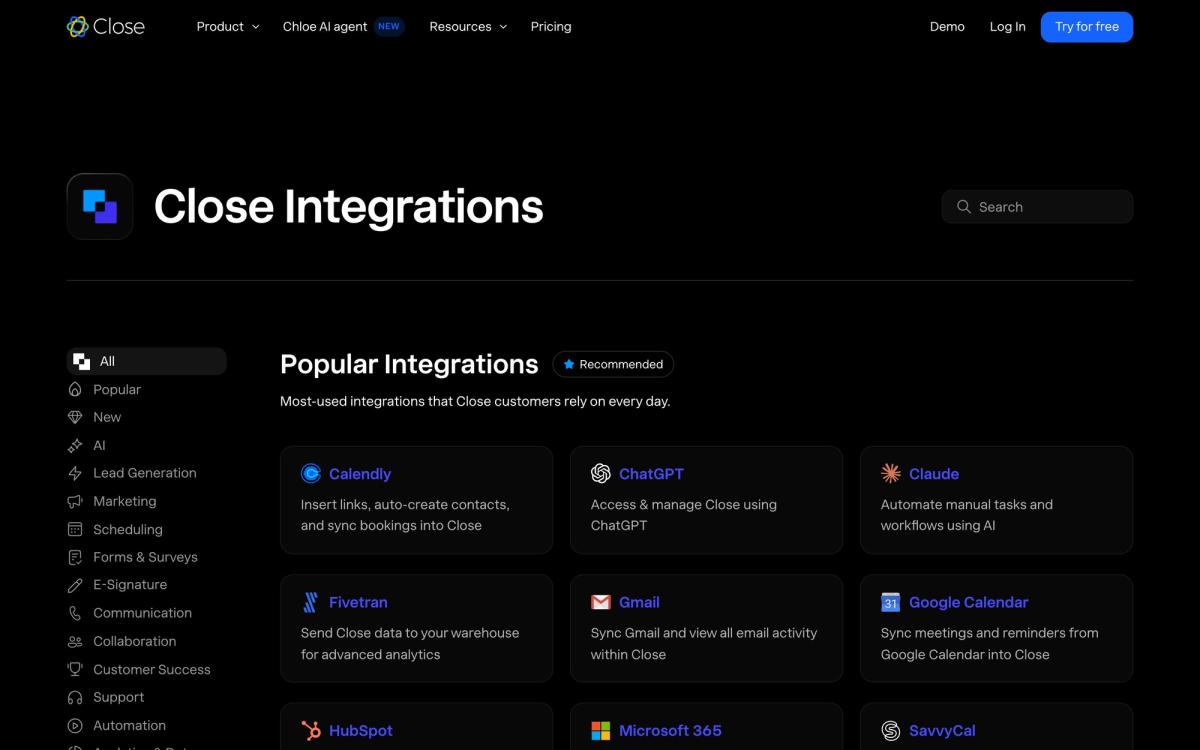Click the SavvyCal logo icon

click(891, 731)
